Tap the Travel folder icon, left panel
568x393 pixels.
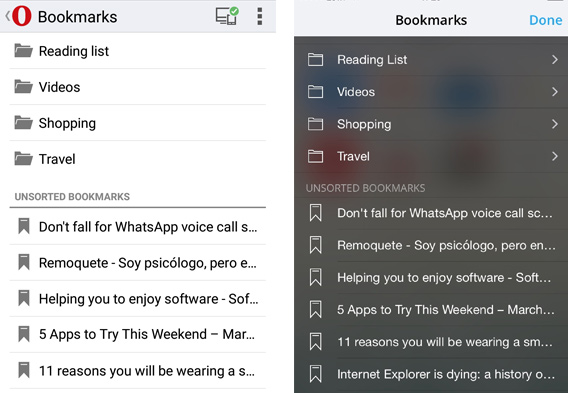click(x=24, y=159)
